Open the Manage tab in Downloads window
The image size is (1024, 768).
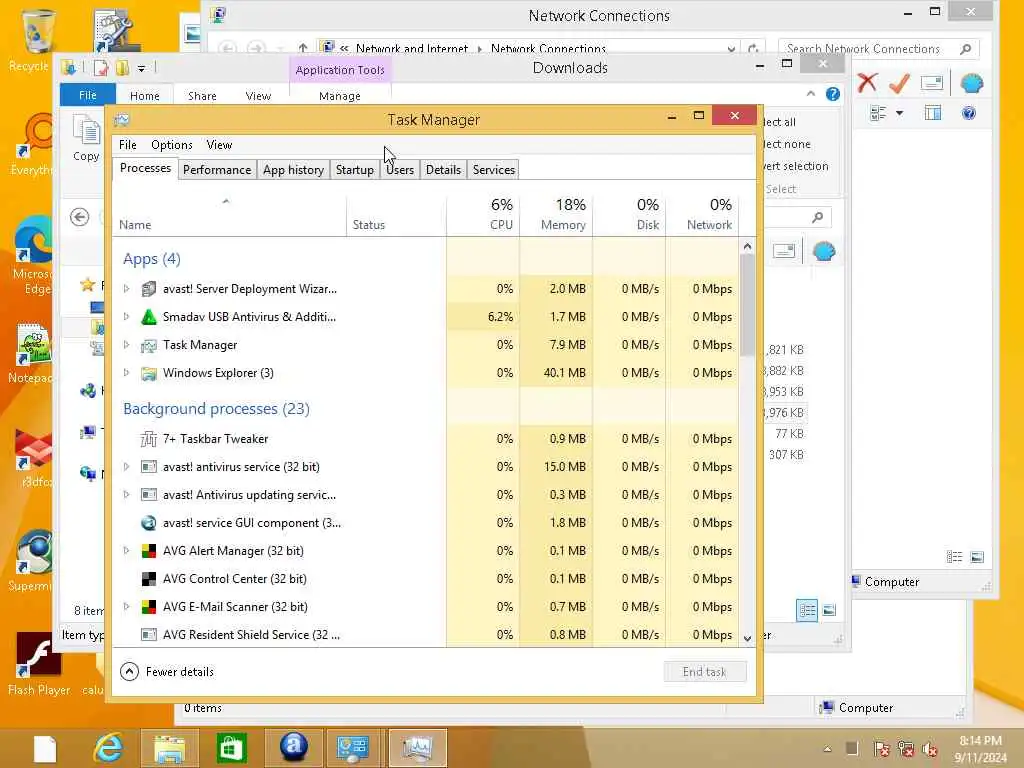tap(340, 96)
